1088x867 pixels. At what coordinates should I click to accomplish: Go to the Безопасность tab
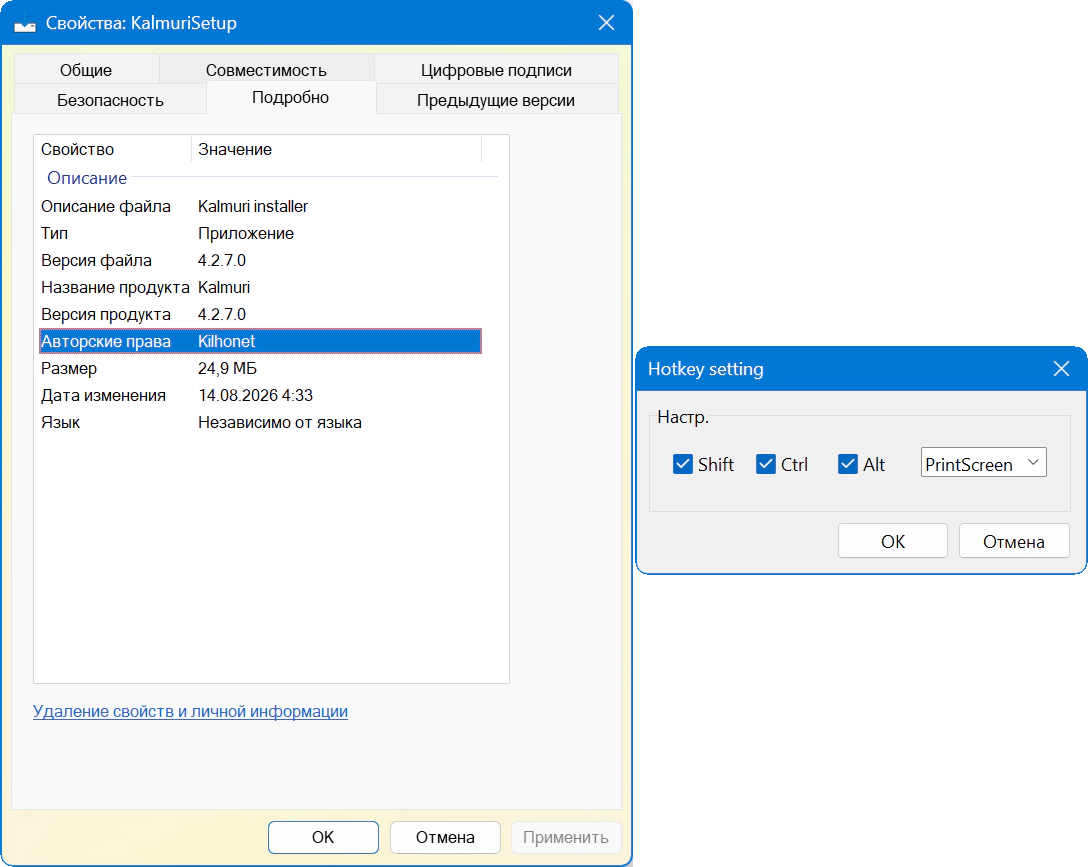point(110,100)
